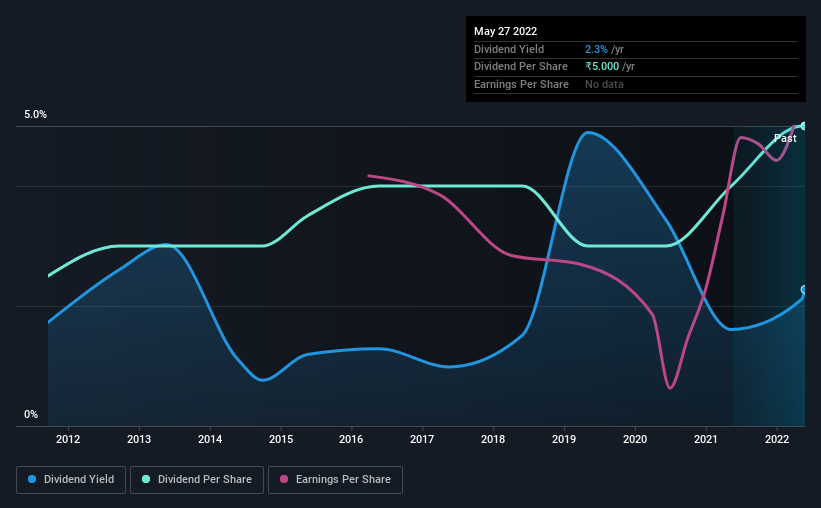
Task: Click the 2.3% dividend yield tooltip value
Action: pos(597,49)
